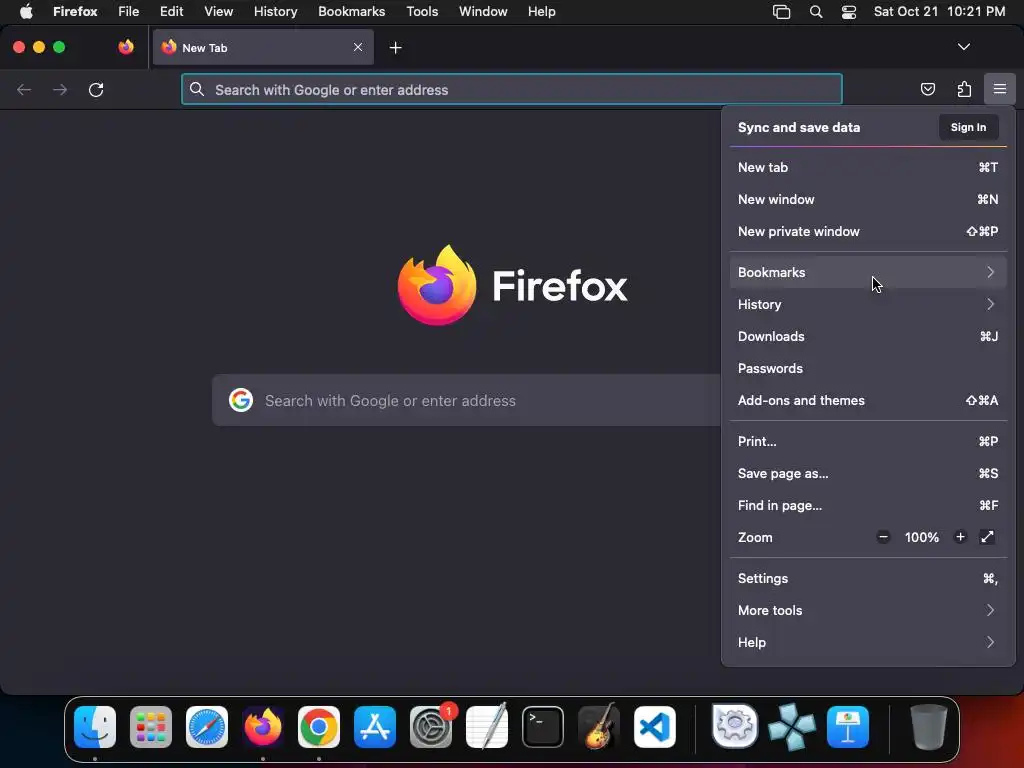Open a New private window
Screen dimensions: 1024x768
(x=868, y=231)
